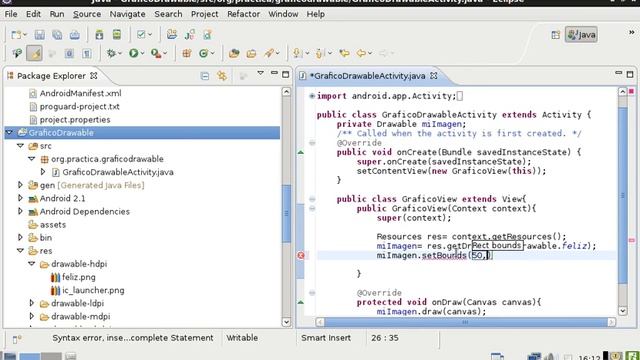Click the Previous Annotation icon
The height and width of the screenshot is (360, 640).
[x=320, y=53]
